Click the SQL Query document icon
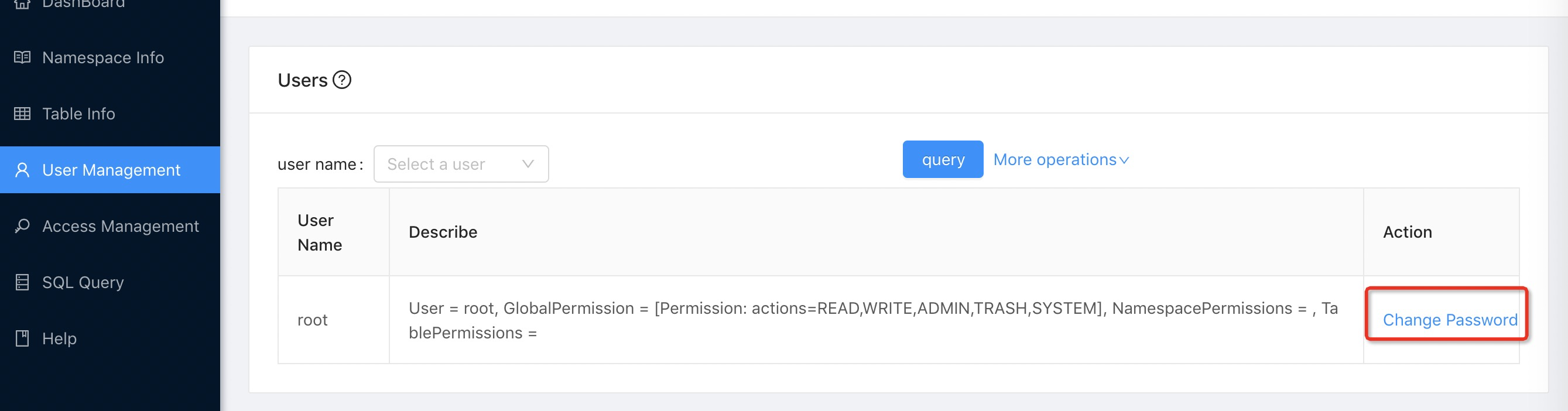Screen dimensions: 1568x411 tap(22, 282)
